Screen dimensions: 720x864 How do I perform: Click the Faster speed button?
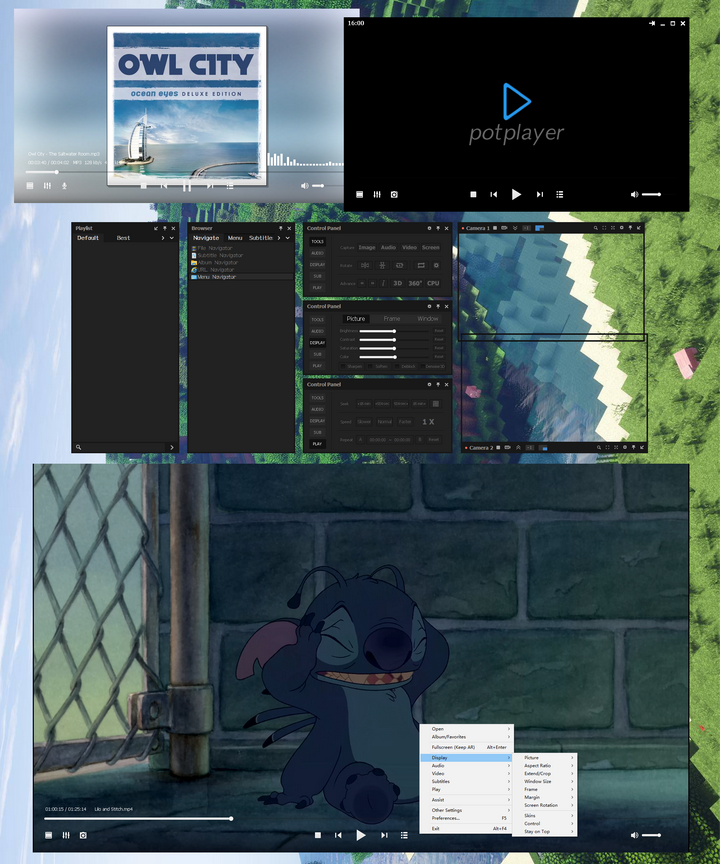[405, 422]
